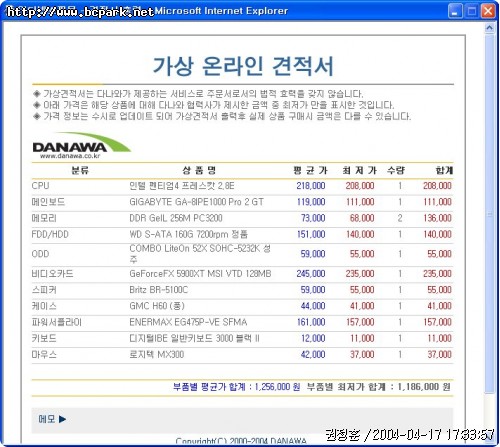Image resolution: width=500 pixels, height=447 pixels.
Task: Click average price 218,000
Action: (311, 186)
